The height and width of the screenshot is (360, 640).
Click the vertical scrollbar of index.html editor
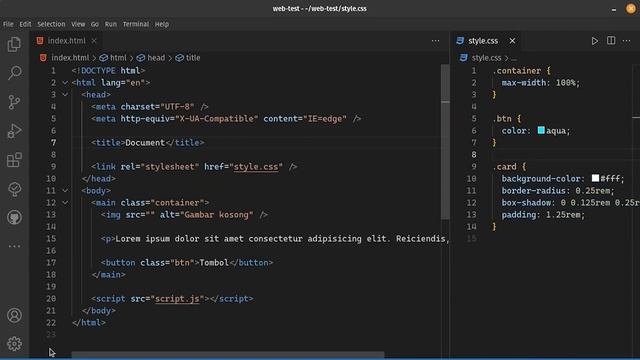[445, 141]
